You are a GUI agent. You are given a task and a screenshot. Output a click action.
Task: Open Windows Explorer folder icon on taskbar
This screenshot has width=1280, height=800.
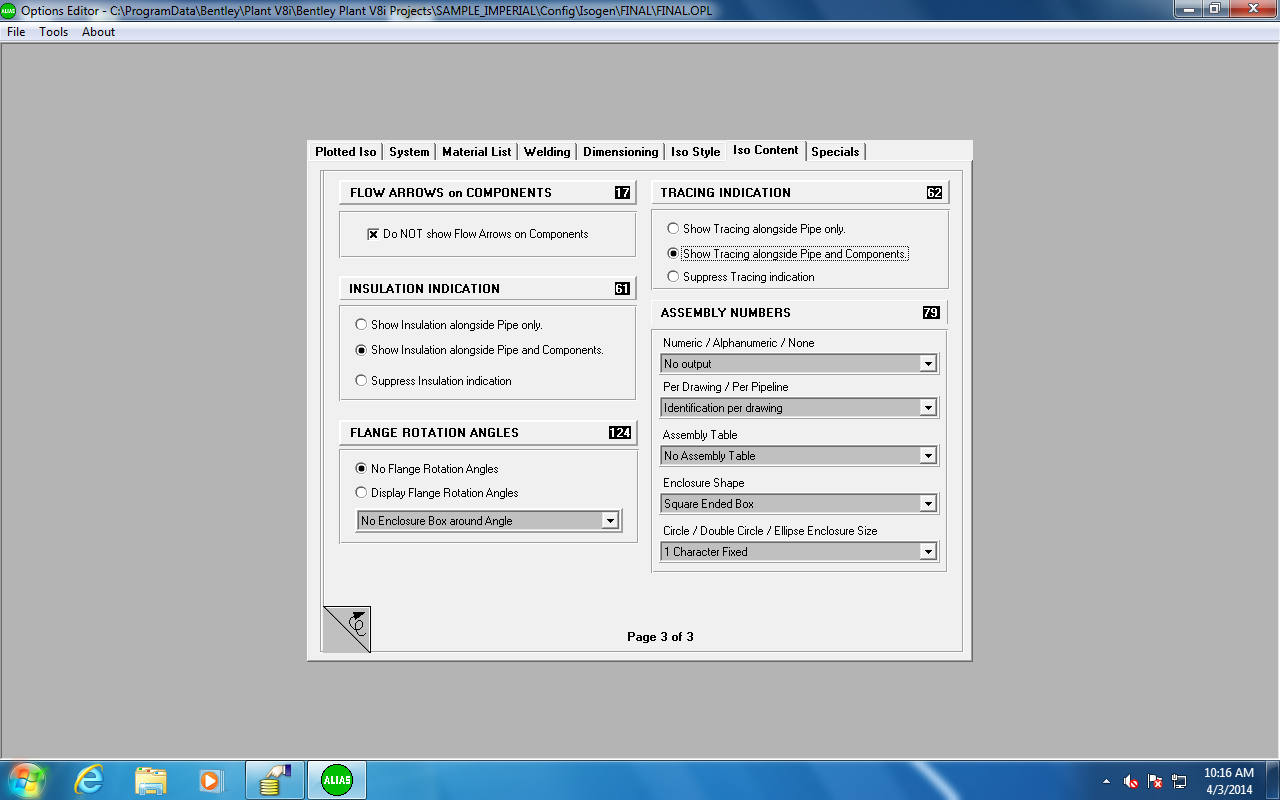tap(150, 780)
